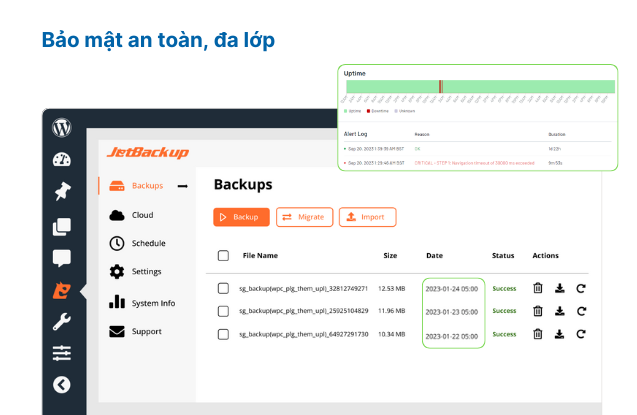The height and width of the screenshot is (415, 637).
Task: Check the box for backup ending 64927291730
Action: pyautogui.click(x=223, y=334)
